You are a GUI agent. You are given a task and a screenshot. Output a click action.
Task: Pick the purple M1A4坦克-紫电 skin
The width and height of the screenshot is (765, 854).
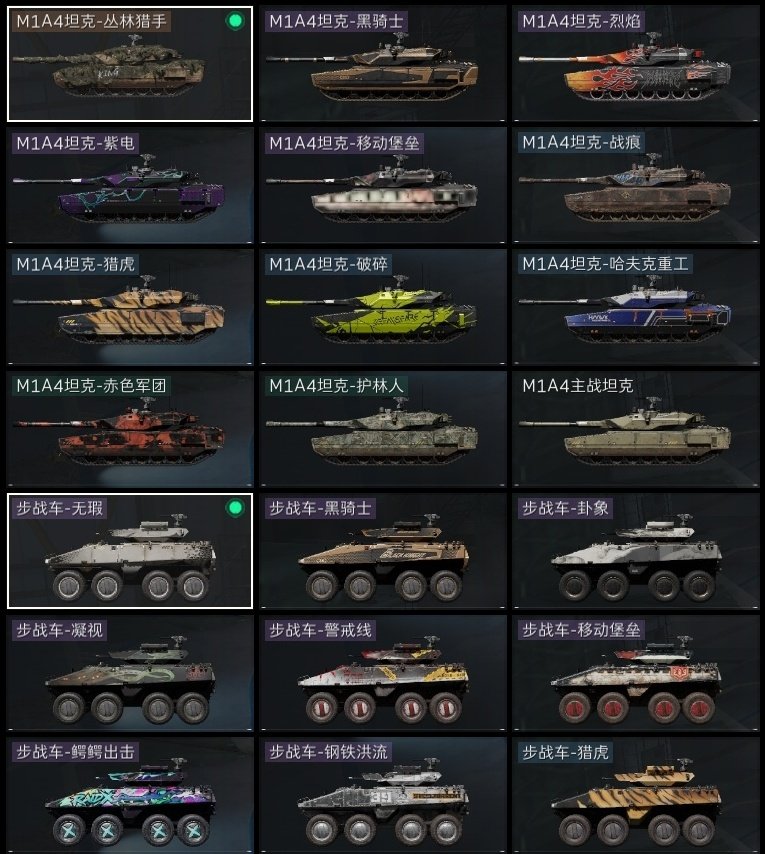pos(130,185)
